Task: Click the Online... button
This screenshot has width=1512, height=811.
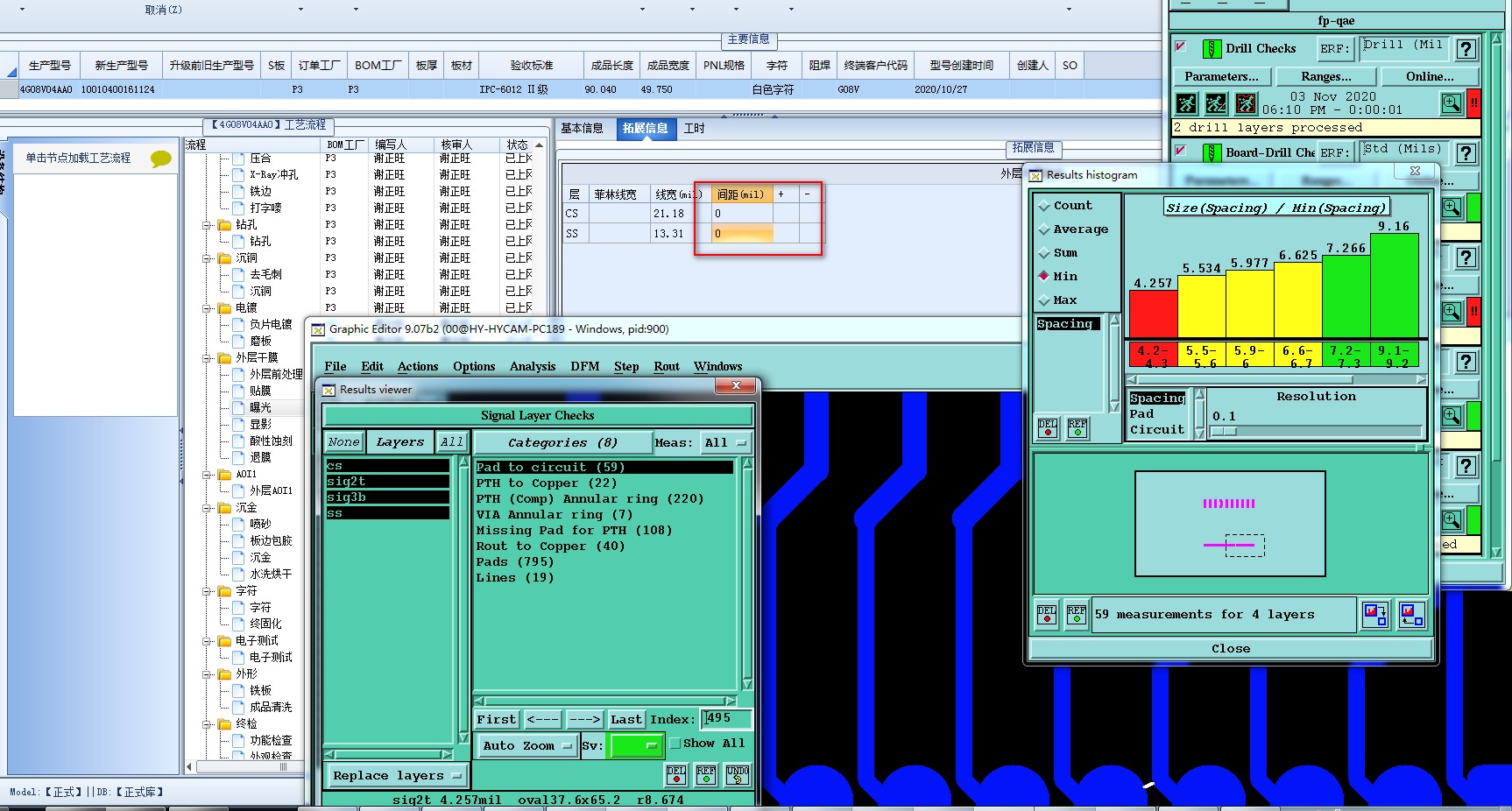Action: (x=1430, y=77)
